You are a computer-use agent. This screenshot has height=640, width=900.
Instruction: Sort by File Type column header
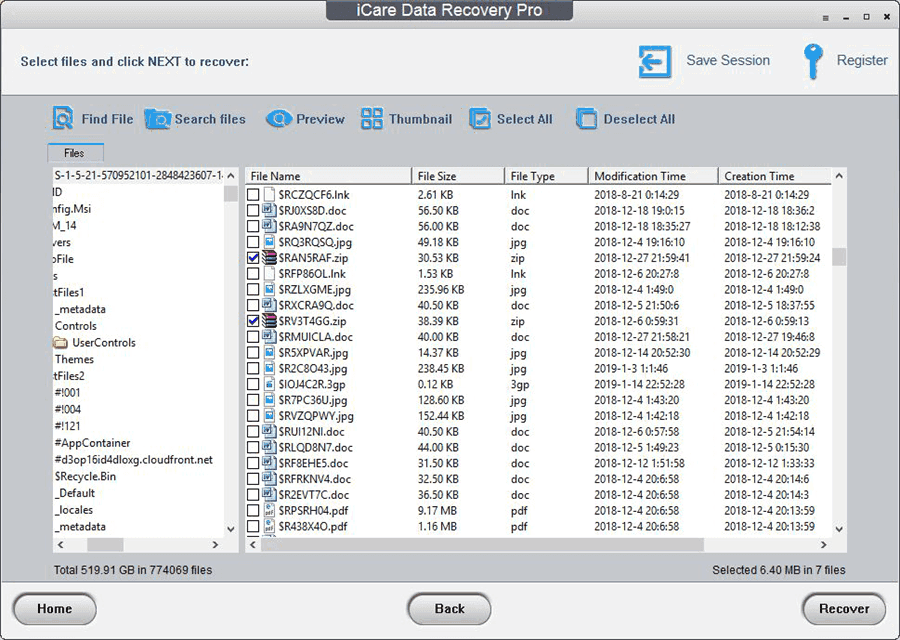[546, 176]
